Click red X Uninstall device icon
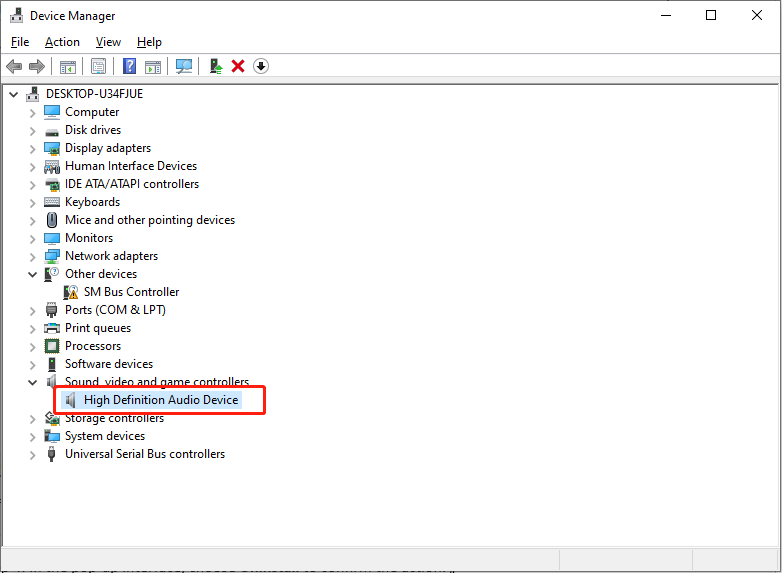782x573 pixels. [x=238, y=66]
